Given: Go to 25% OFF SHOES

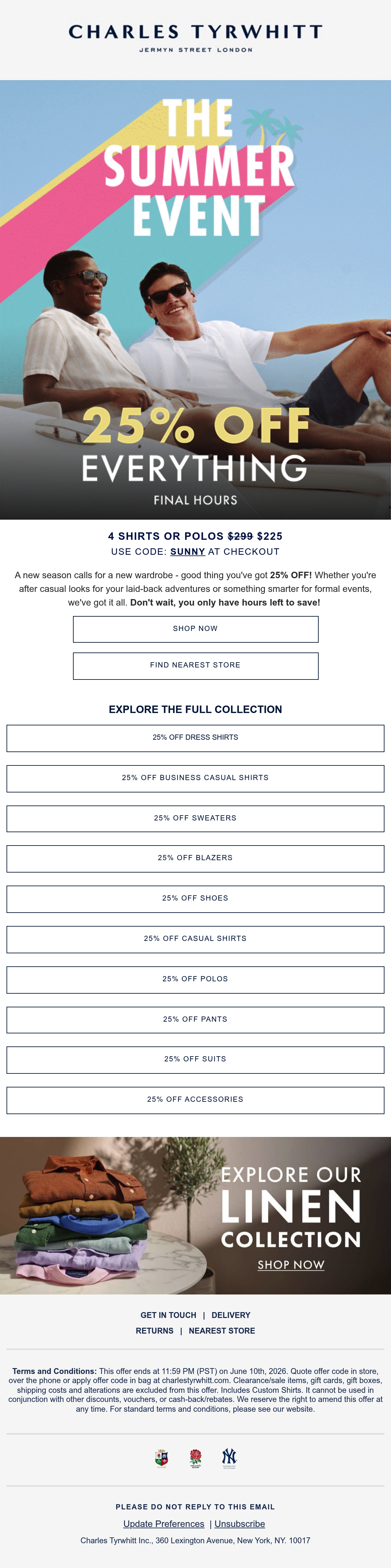Looking at the screenshot, I should coord(195,898).
